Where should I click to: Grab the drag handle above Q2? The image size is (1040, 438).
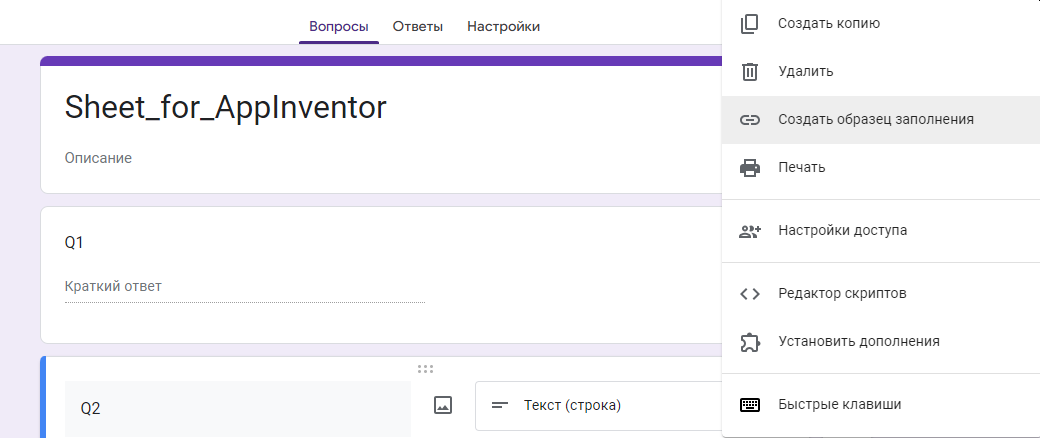(425, 369)
